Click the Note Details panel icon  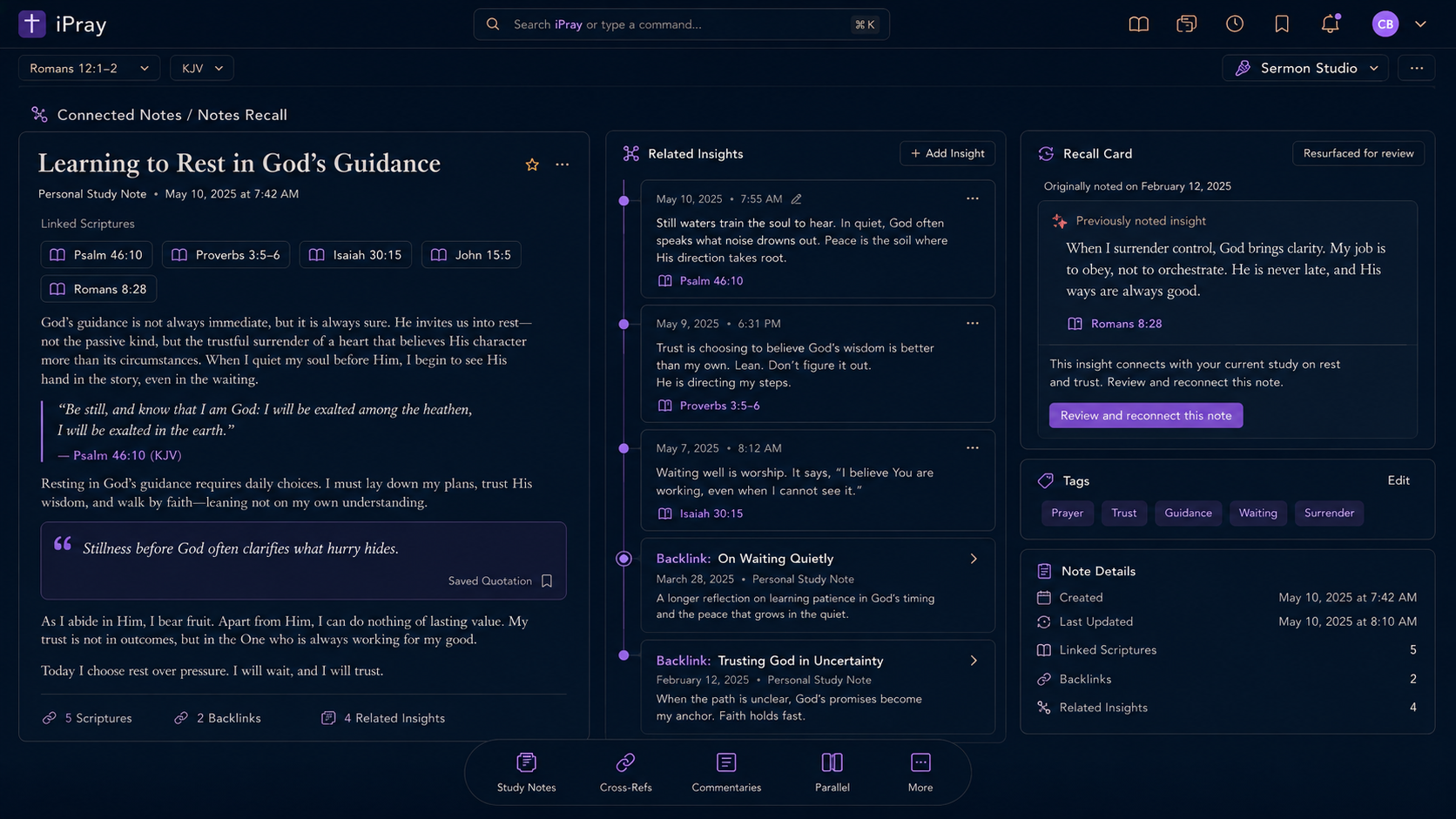point(1044,571)
